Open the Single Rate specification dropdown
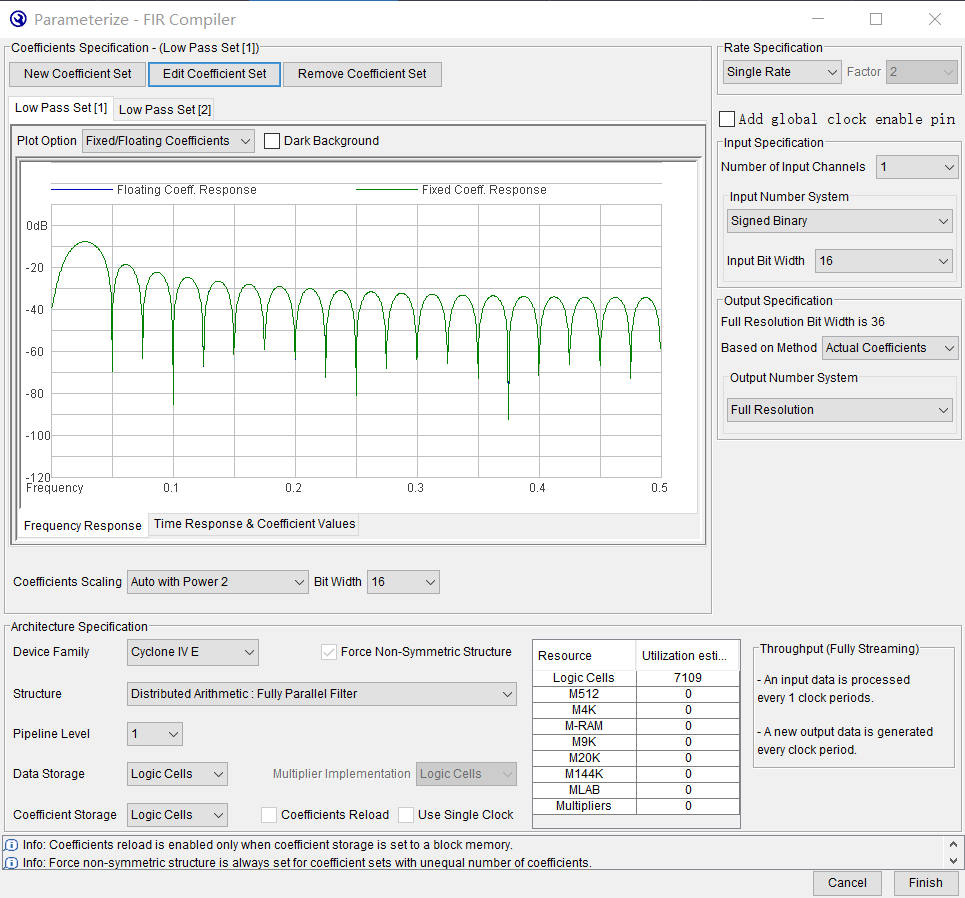This screenshot has height=898, width=965. 782,72
